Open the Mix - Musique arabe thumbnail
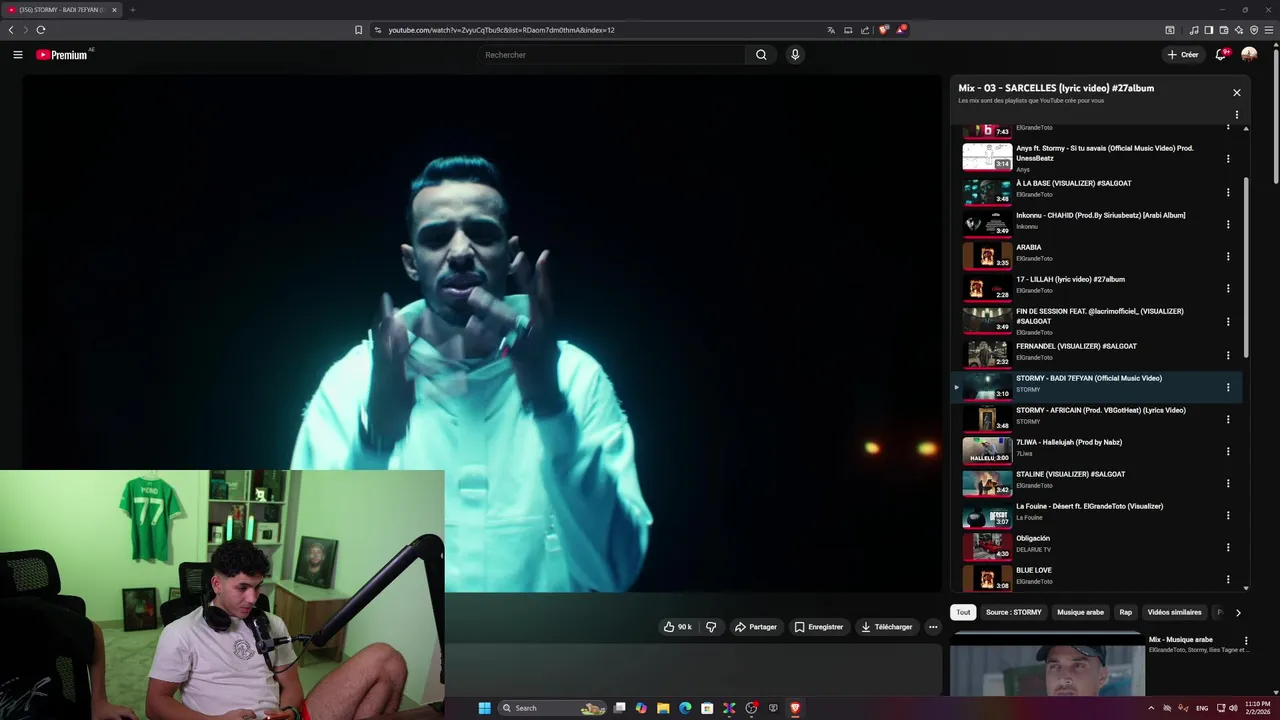The image size is (1280, 720). [x=1047, y=663]
